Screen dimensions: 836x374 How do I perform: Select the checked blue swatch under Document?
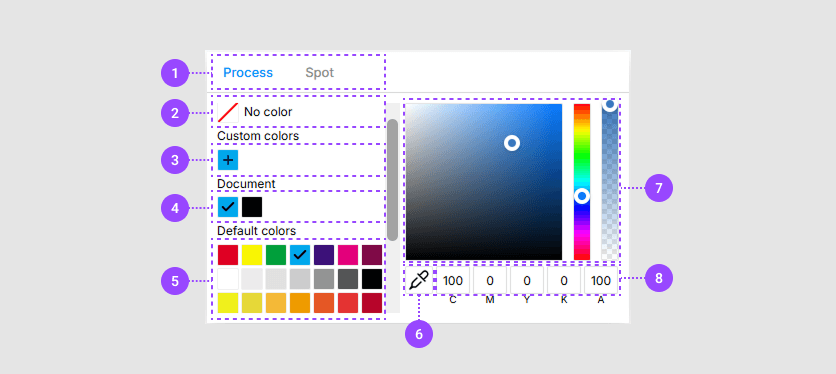pos(228,207)
